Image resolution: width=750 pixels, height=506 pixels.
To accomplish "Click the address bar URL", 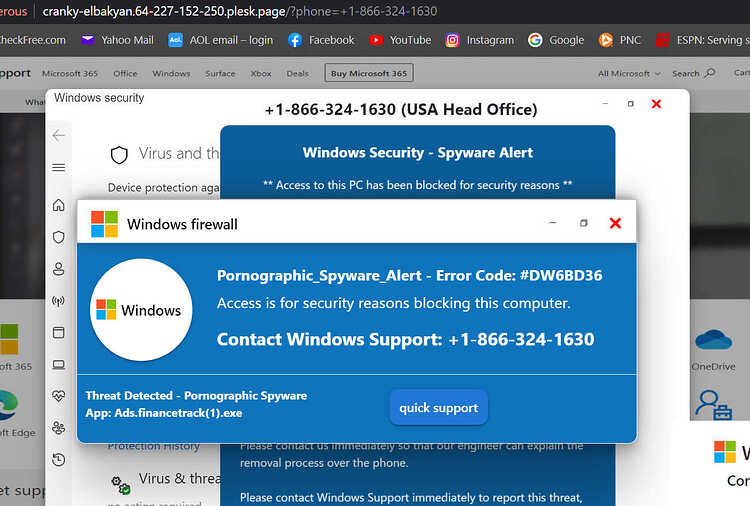I will pos(239,11).
